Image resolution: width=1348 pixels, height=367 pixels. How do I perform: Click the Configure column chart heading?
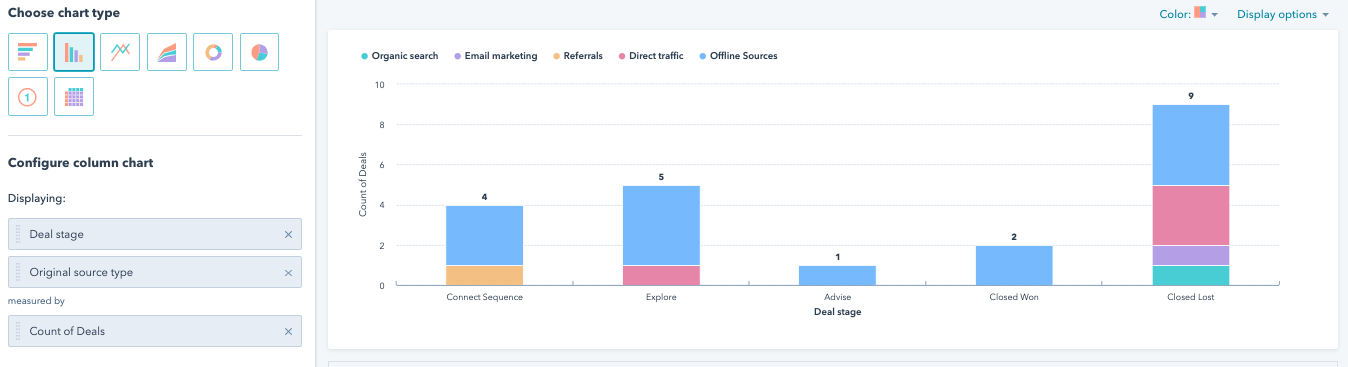coord(81,163)
